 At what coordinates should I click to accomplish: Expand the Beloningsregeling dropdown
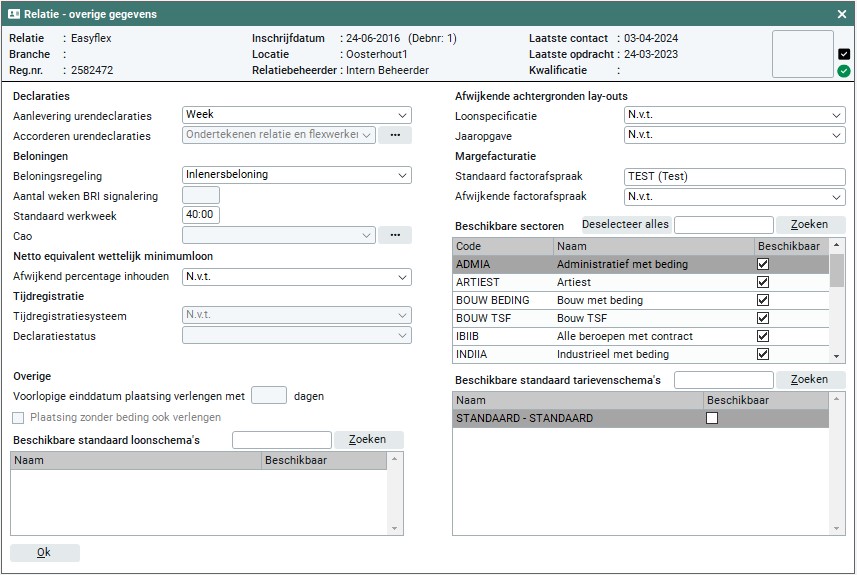297,175
